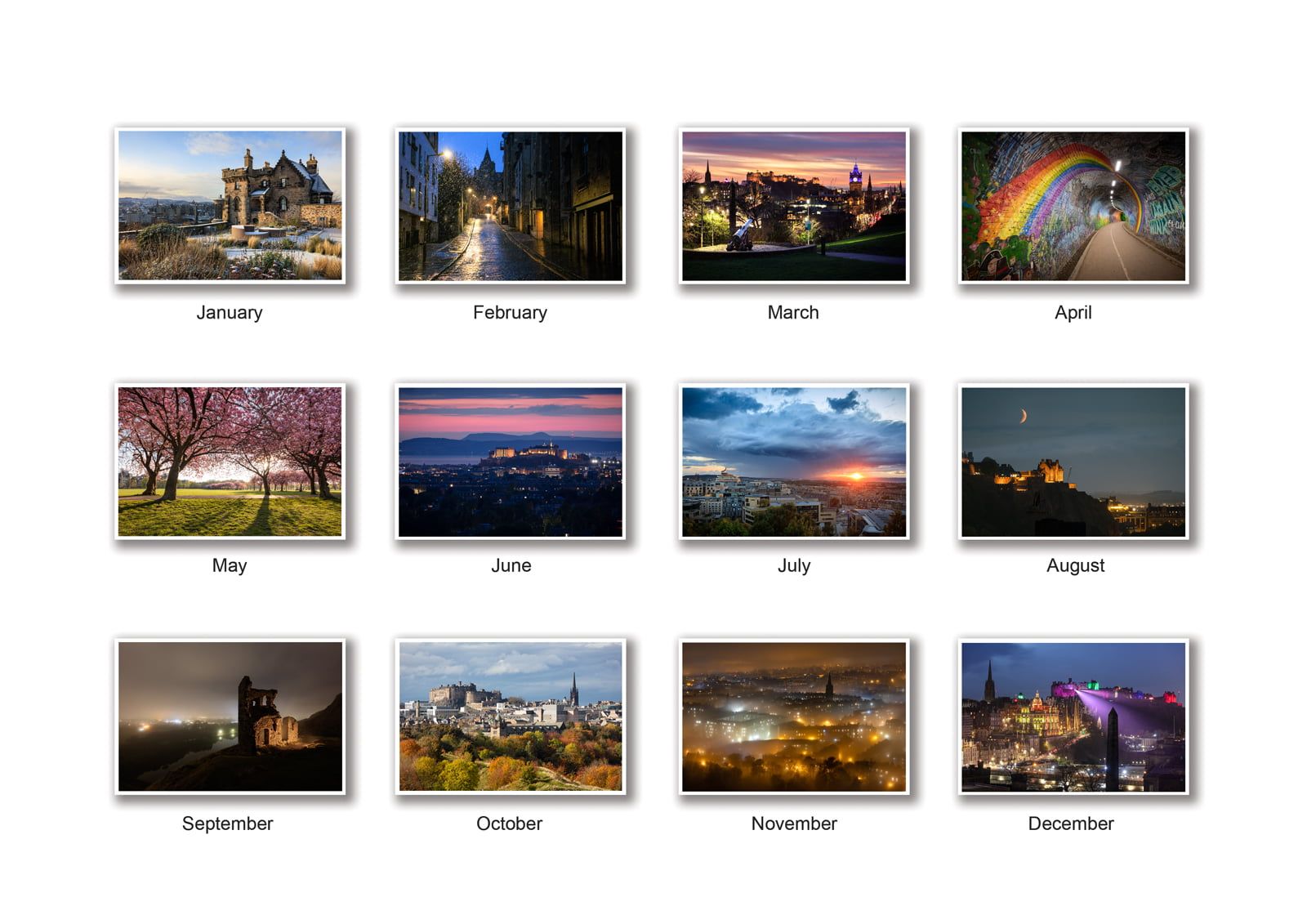Click the 'April' caption

coord(1073,313)
